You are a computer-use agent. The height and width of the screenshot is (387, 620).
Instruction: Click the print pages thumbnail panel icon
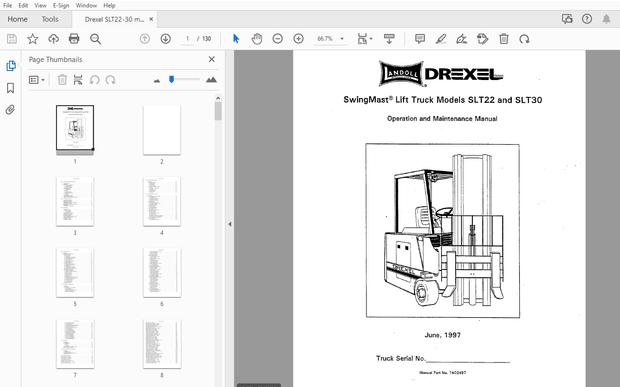(78, 80)
